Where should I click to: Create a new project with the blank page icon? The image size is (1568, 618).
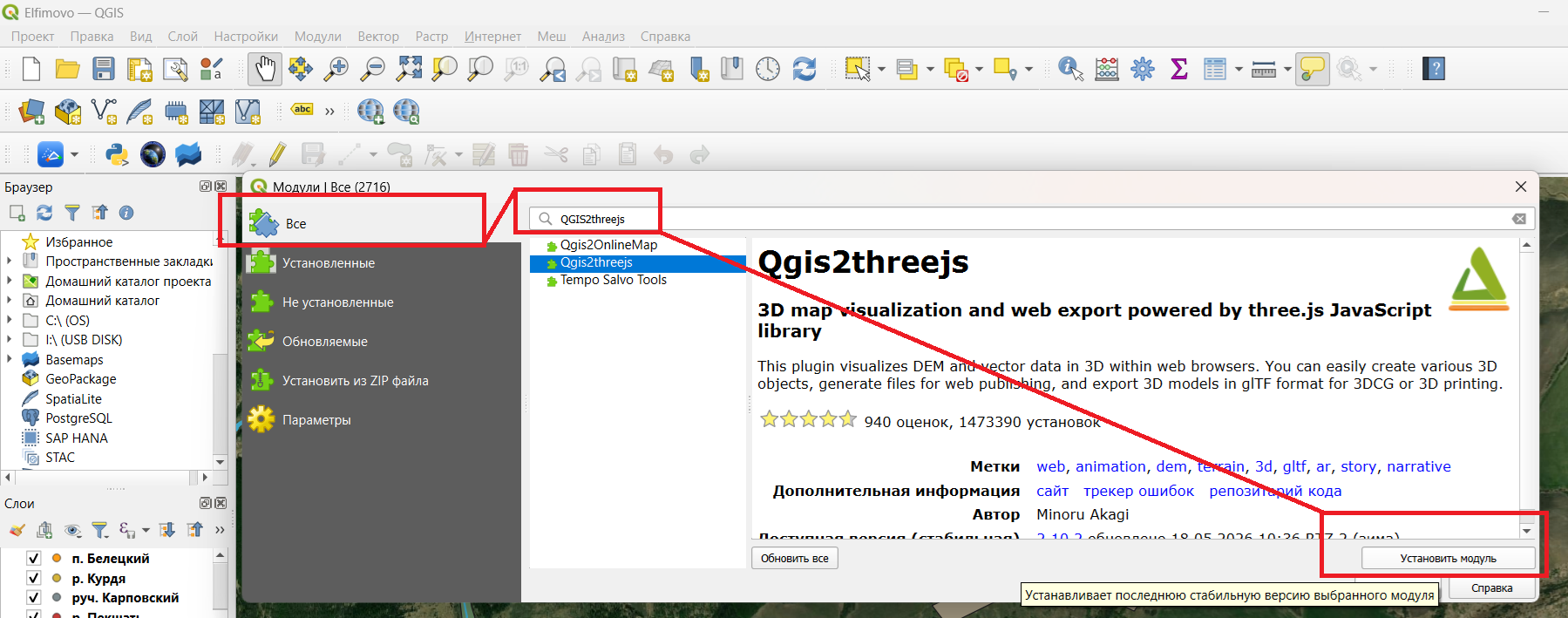[31, 69]
